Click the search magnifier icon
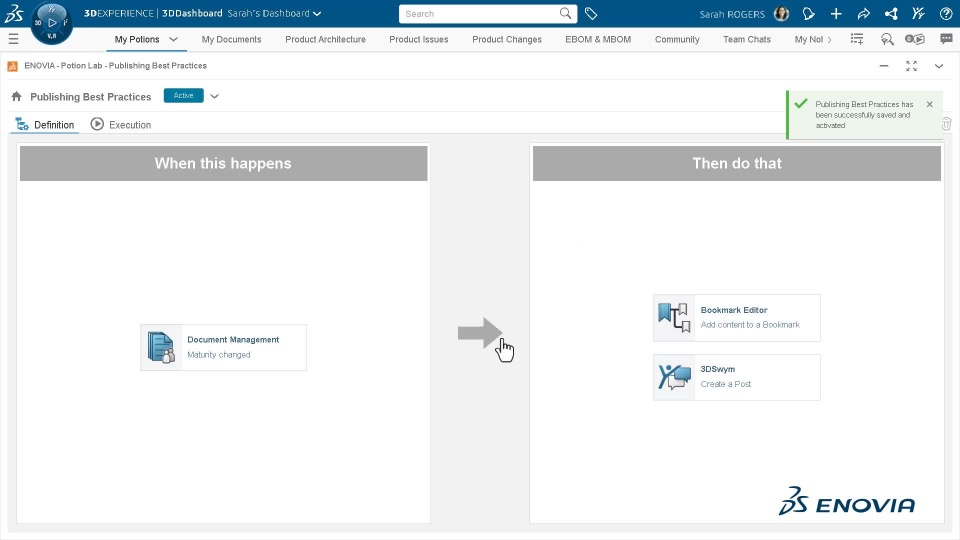Image resolution: width=960 pixels, height=540 pixels. click(565, 13)
